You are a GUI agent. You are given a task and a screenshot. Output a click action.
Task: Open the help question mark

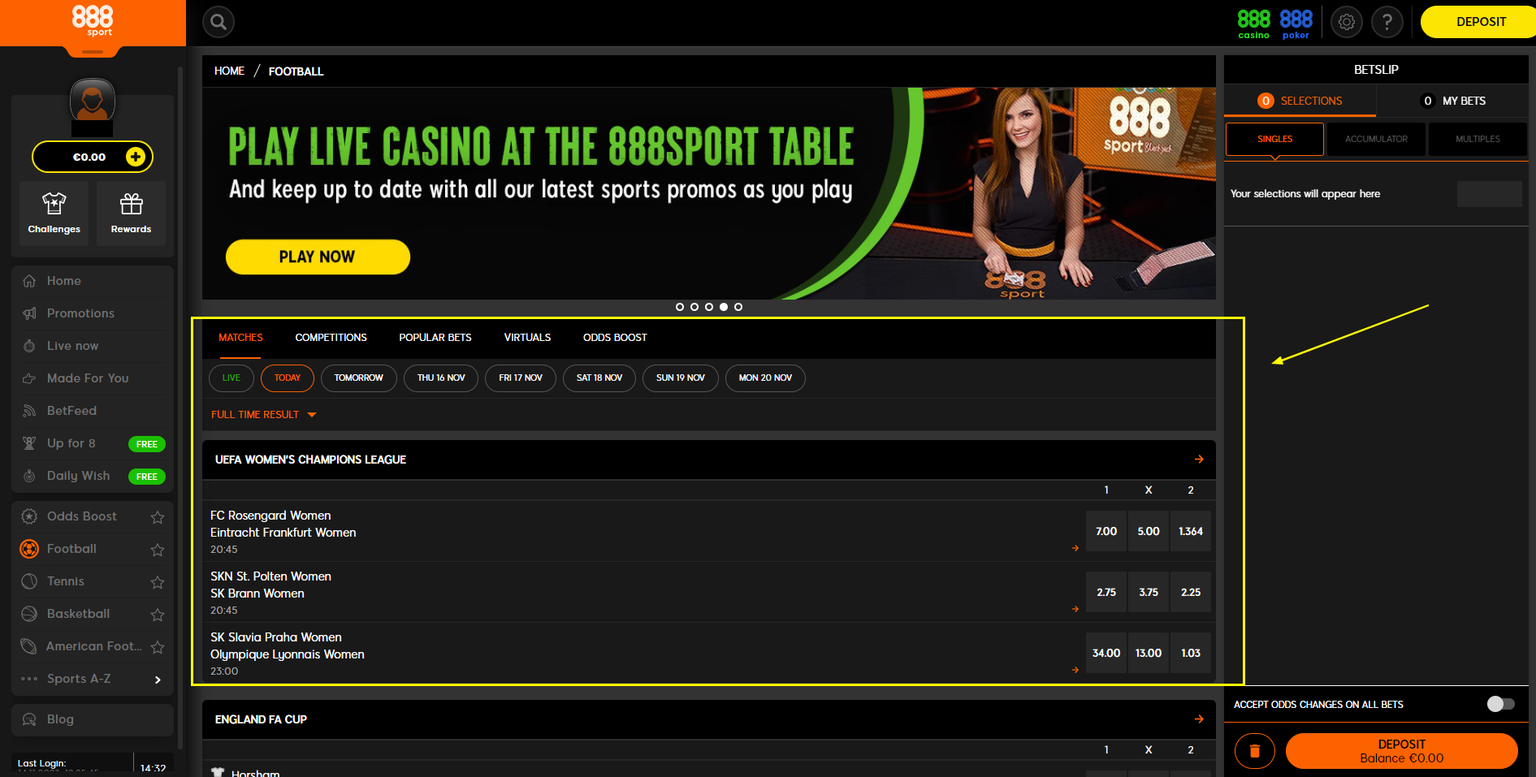1387,21
